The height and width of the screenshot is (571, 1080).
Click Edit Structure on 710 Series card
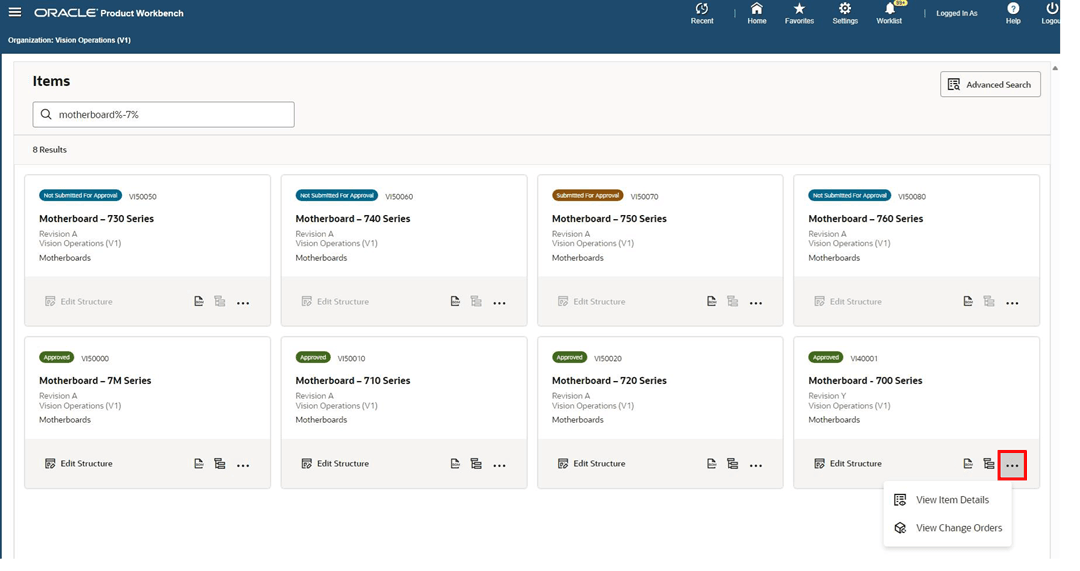tap(335, 464)
